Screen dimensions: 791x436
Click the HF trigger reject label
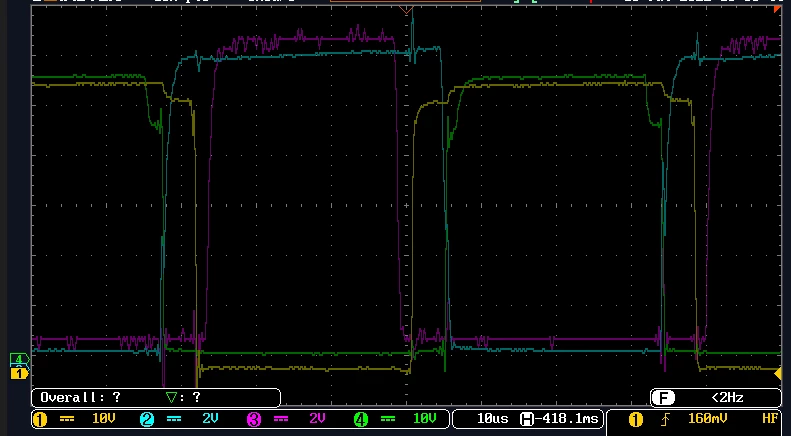pos(770,418)
